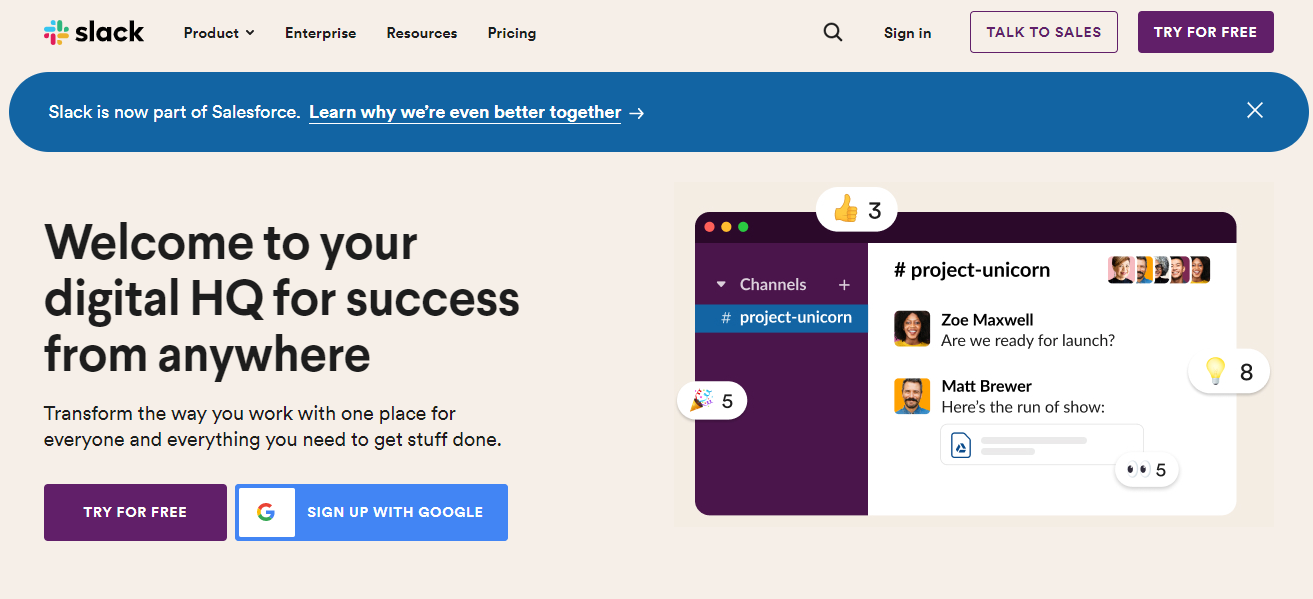The height and width of the screenshot is (599, 1313).
Task: Collapse the Channels section triangle
Action: tap(721, 285)
